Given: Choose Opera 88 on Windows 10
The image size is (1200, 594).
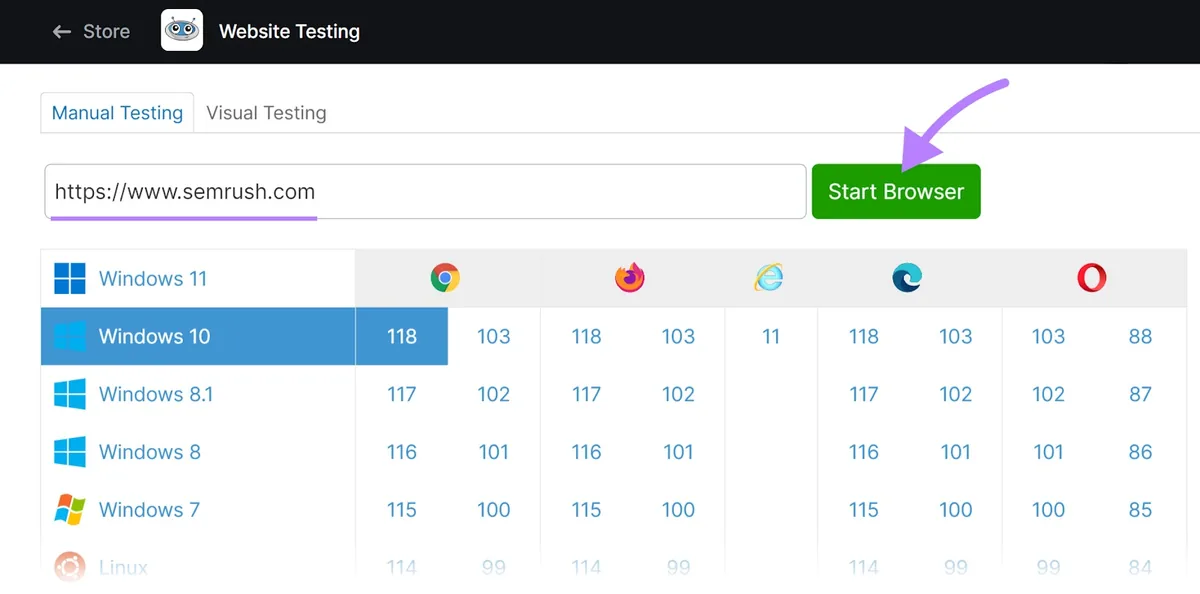Looking at the screenshot, I should pos(1141,336).
